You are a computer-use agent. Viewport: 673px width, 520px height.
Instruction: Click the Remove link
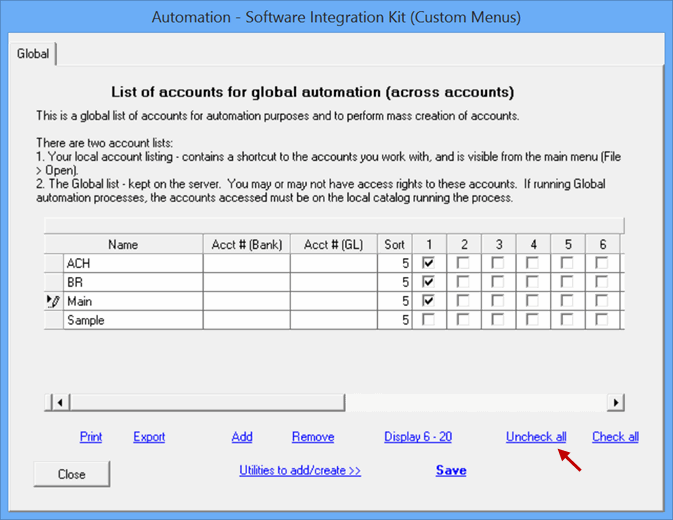[313, 437]
